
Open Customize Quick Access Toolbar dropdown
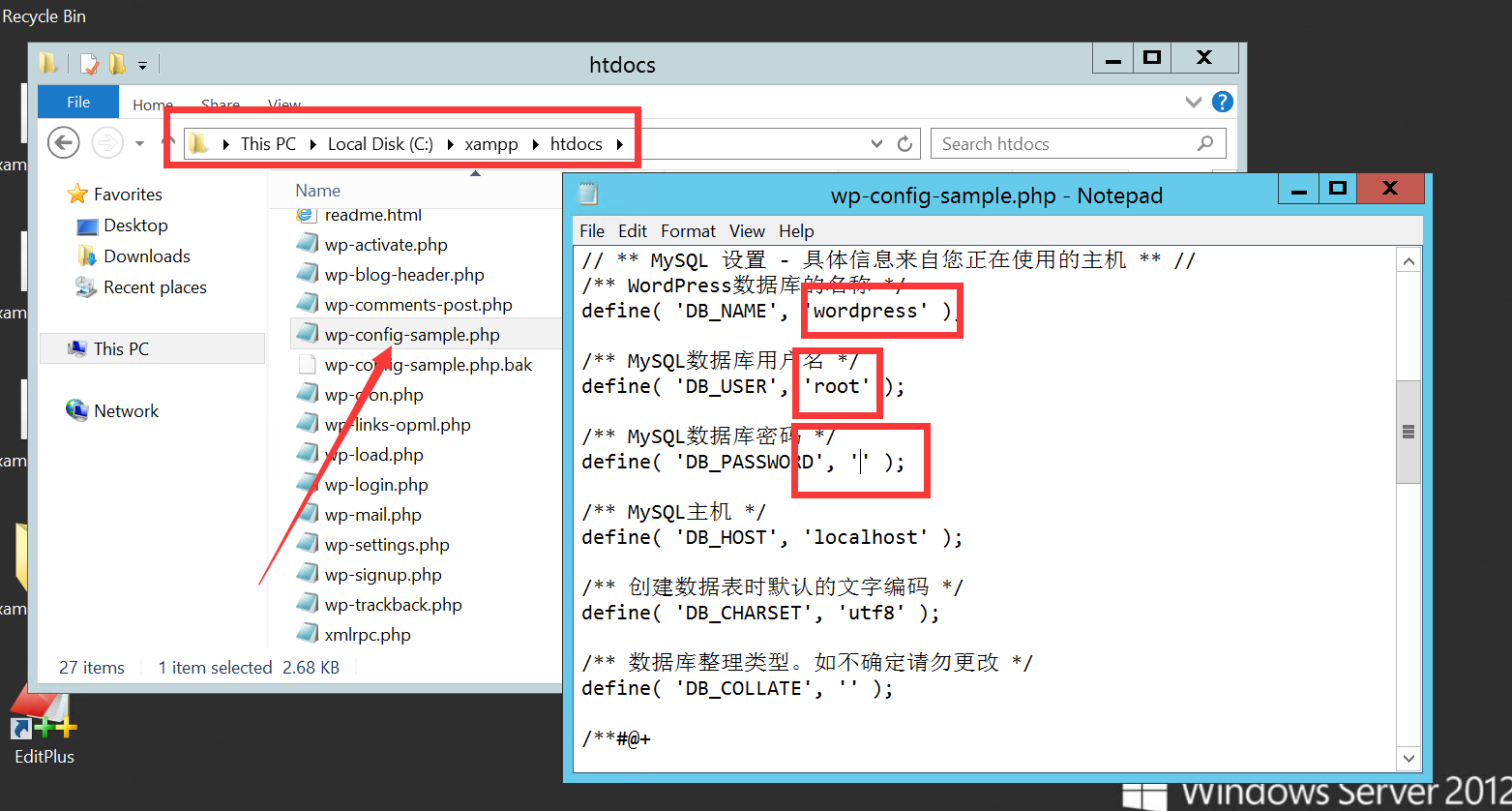click(142, 66)
